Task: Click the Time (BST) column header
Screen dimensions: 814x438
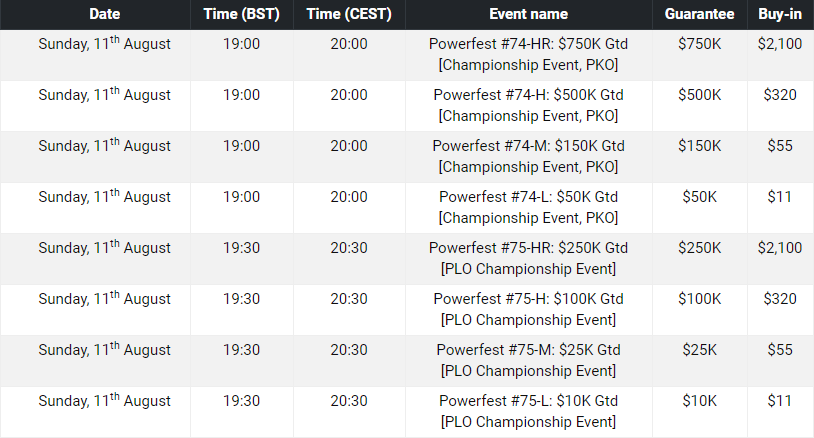Action: (x=241, y=14)
